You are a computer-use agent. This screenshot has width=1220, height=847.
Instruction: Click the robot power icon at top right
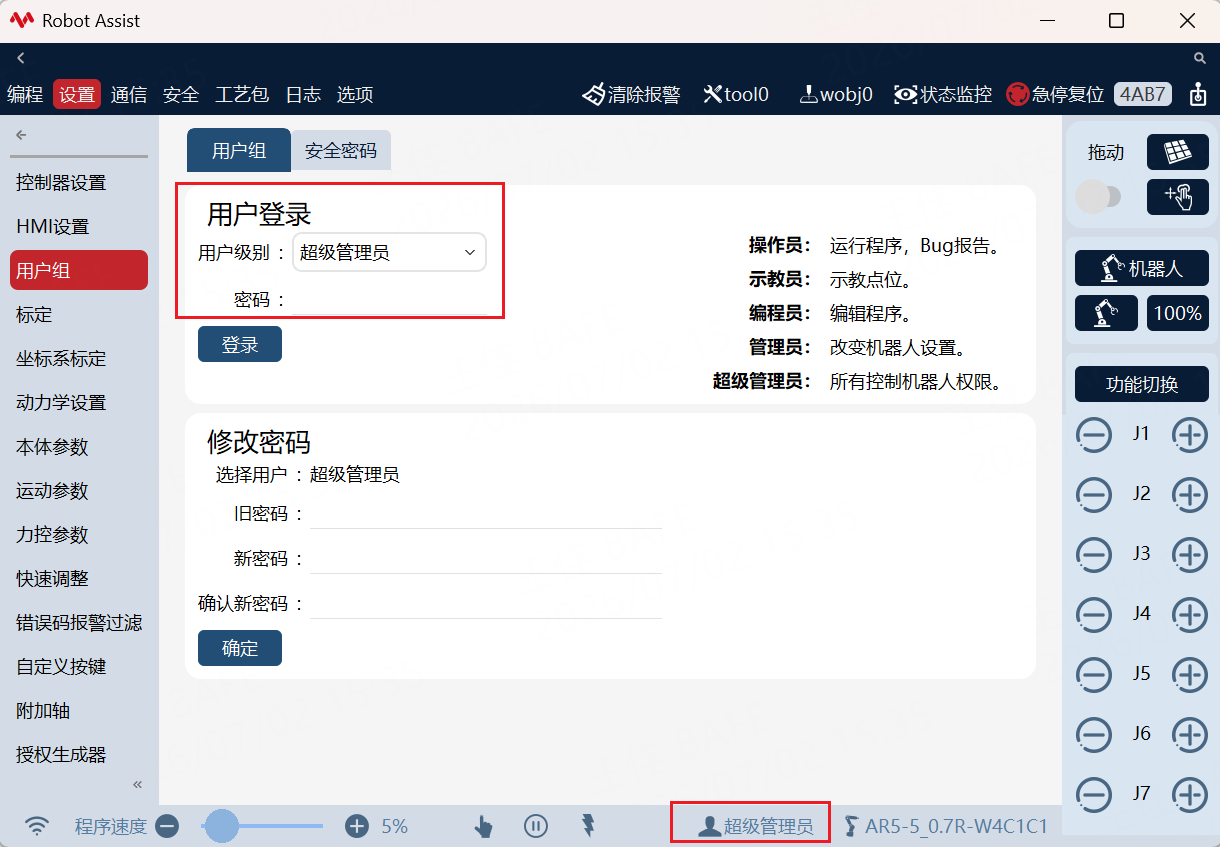(1198, 94)
